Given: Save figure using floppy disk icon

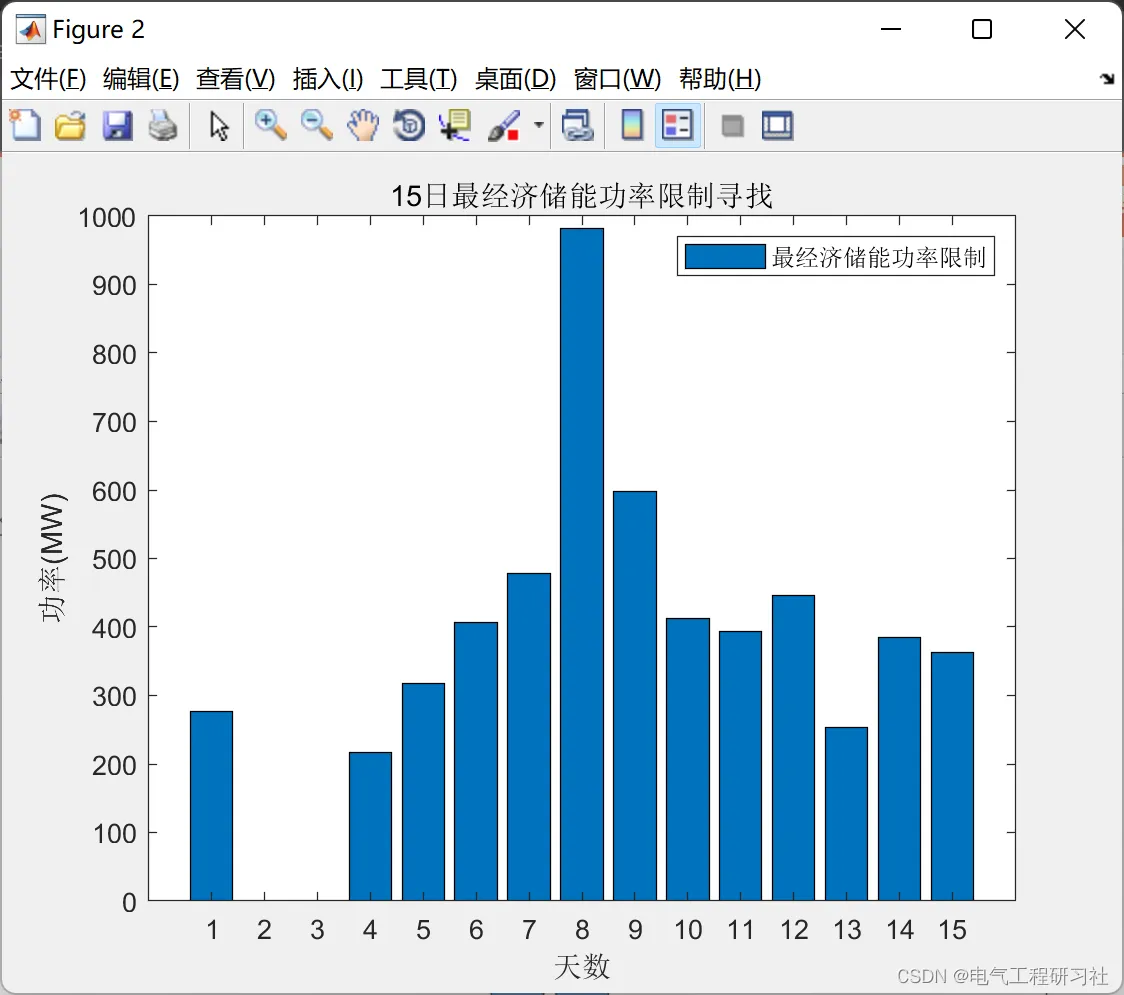Looking at the screenshot, I should [118, 125].
